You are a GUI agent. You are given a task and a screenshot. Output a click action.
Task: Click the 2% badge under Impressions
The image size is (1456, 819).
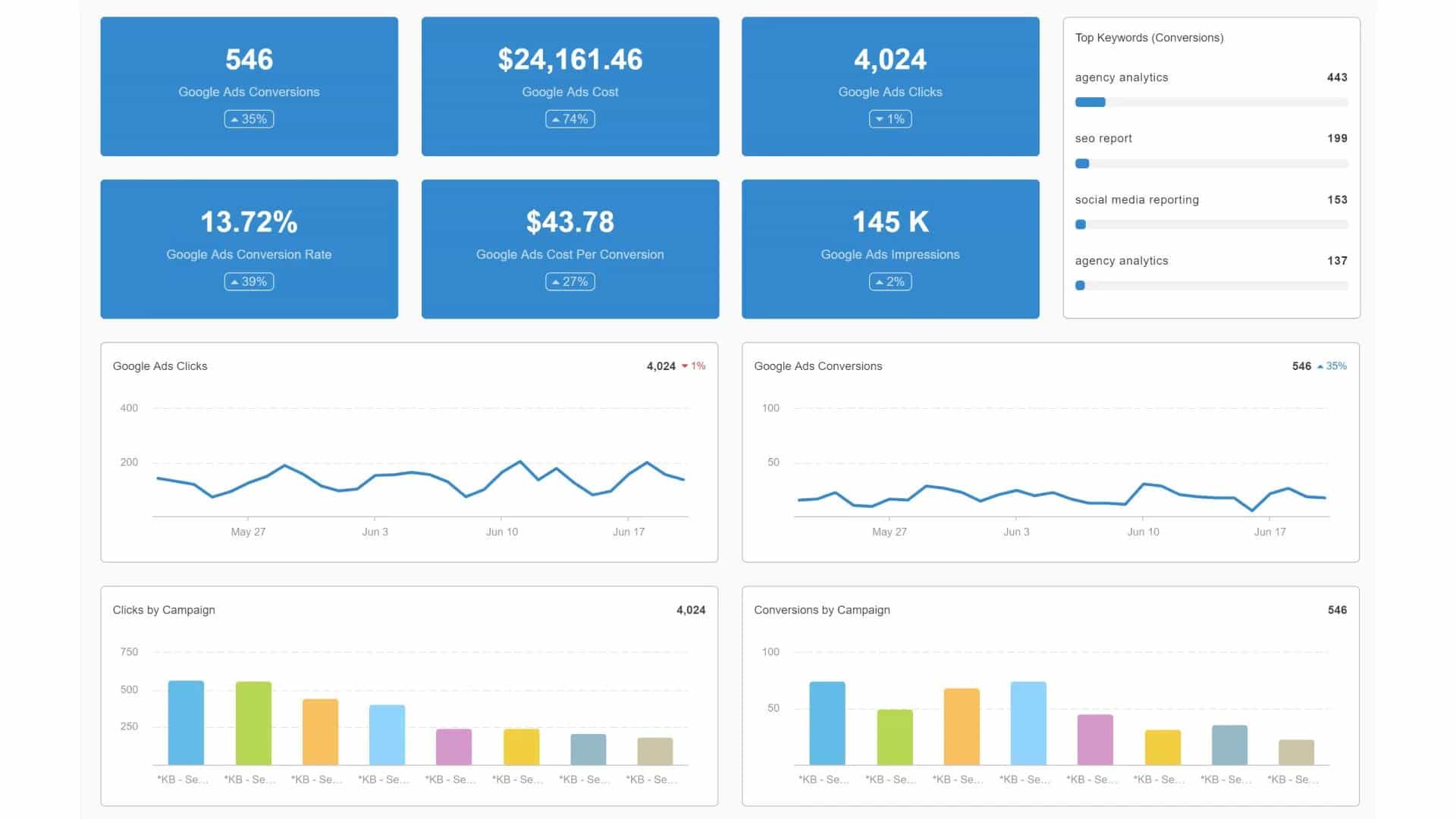tap(890, 281)
